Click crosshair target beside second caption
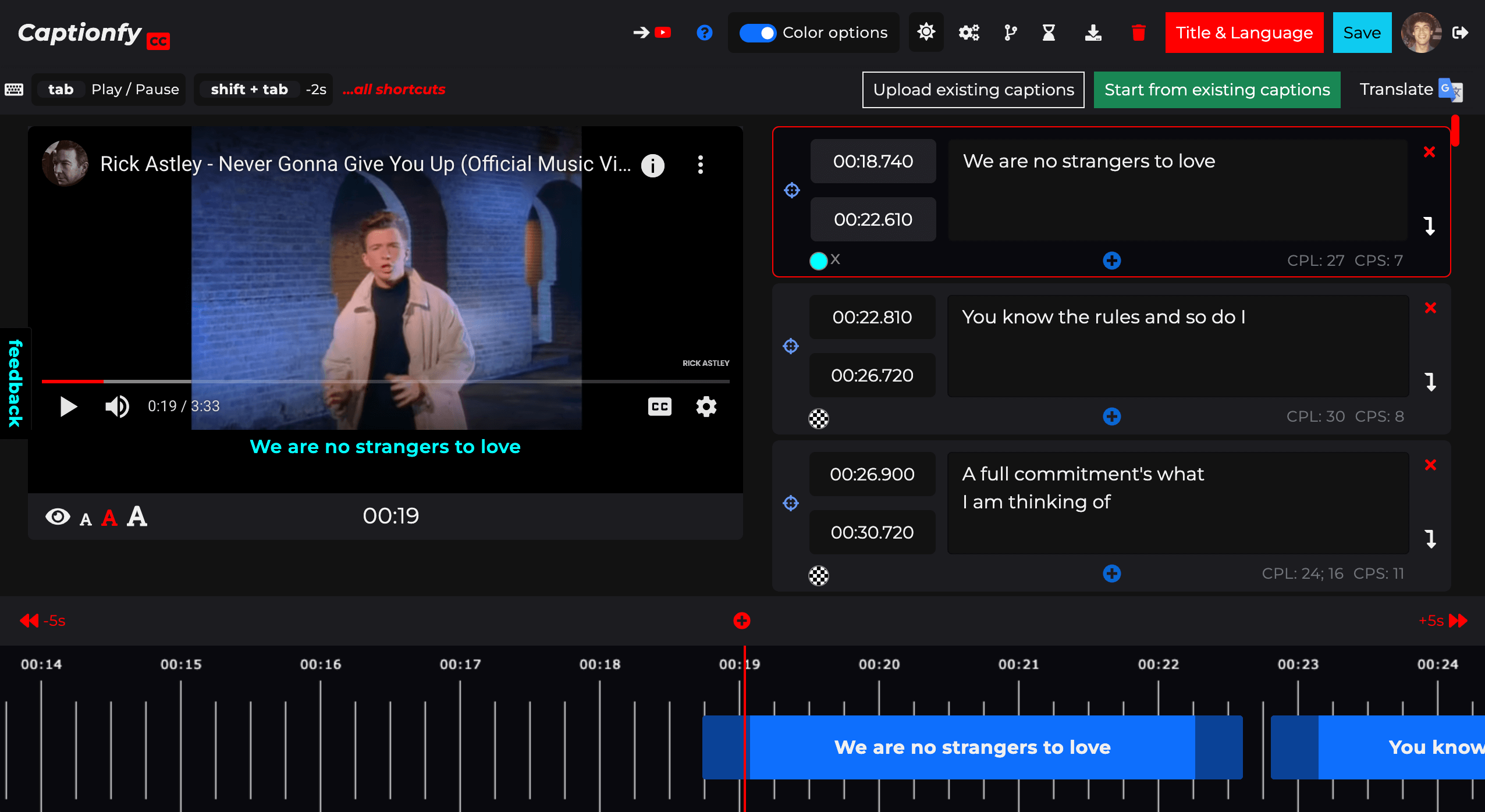Screen dimensions: 1485x812 coord(791,346)
